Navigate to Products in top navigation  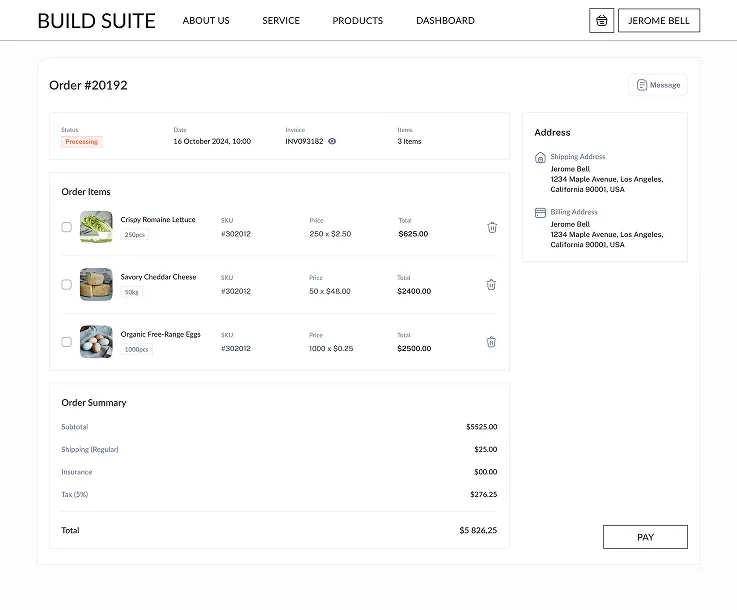[x=357, y=21]
